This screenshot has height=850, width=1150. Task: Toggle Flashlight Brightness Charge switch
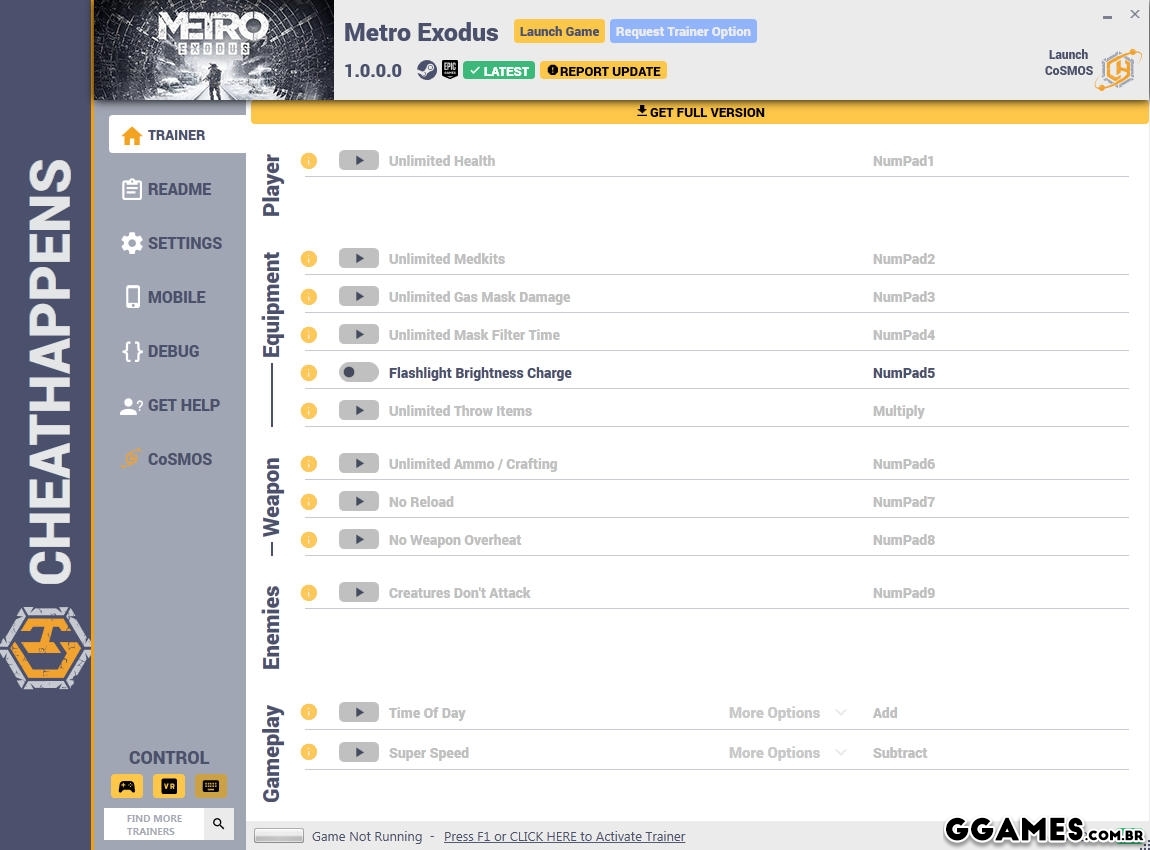coord(358,373)
